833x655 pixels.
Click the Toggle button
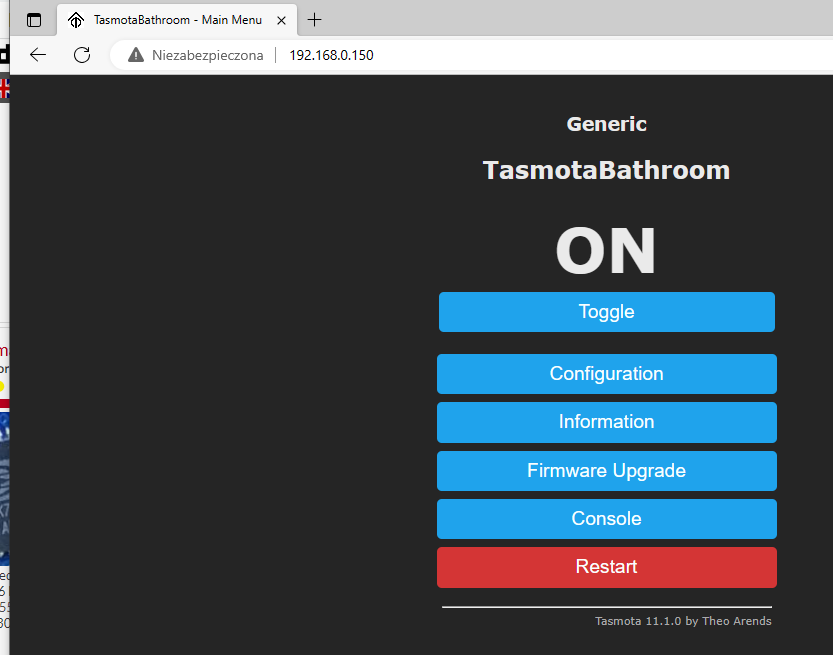pyautogui.click(x=607, y=312)
